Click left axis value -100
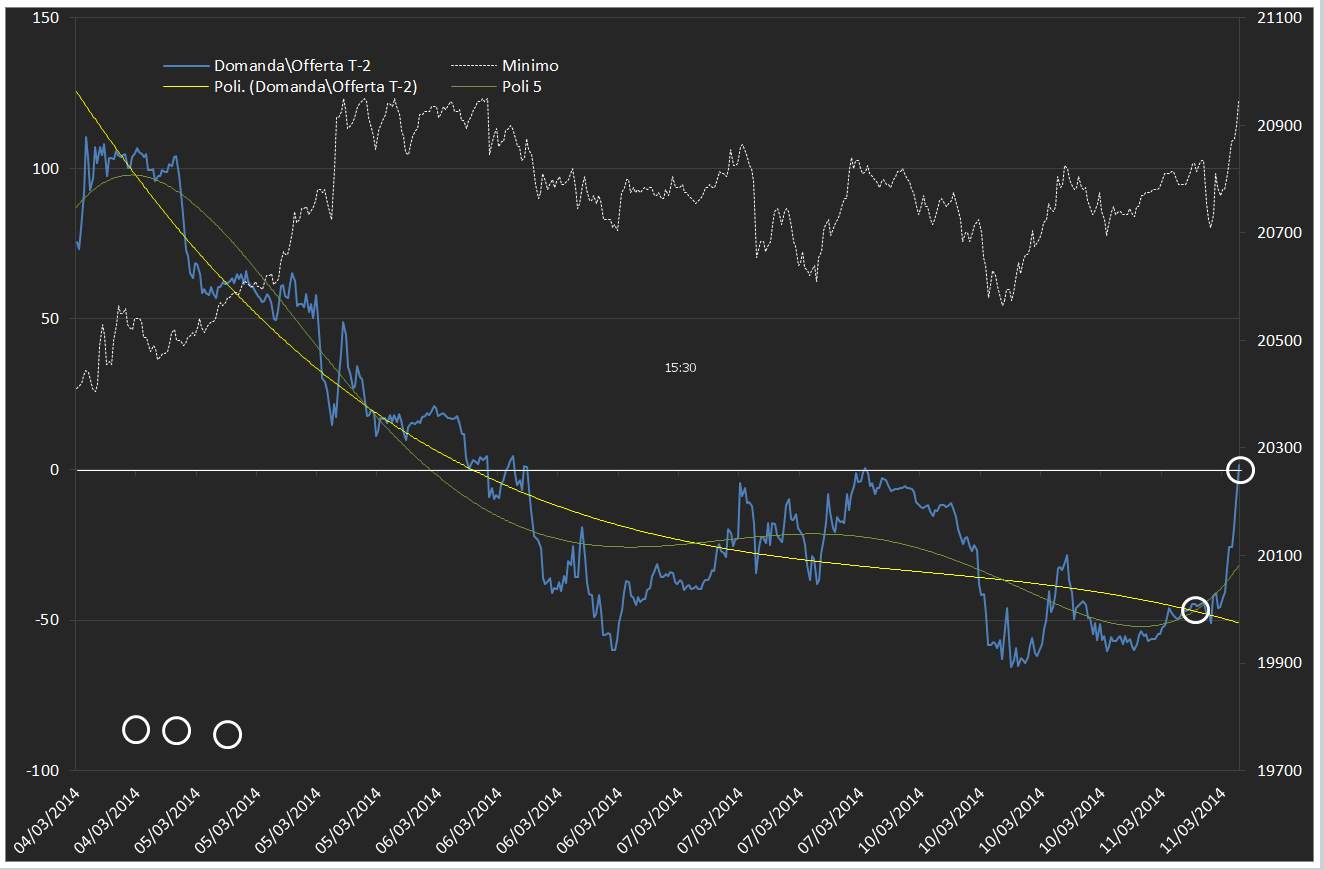1324x870 pixels. tap(43, 770)
